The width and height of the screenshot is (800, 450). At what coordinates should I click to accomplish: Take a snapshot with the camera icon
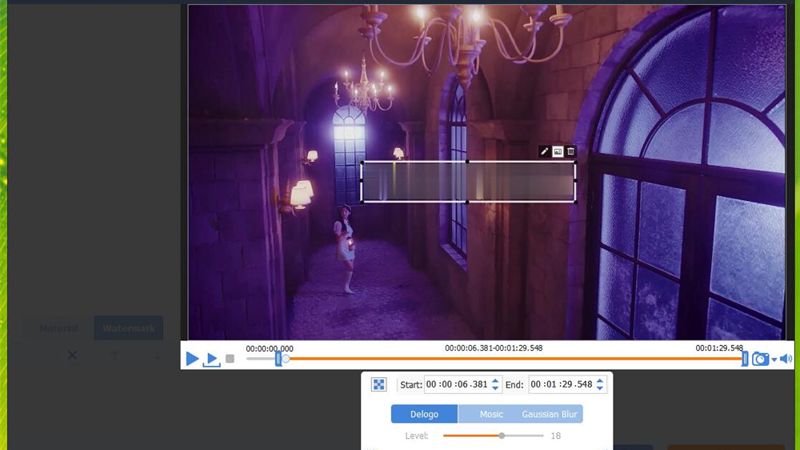pos(760,359)
